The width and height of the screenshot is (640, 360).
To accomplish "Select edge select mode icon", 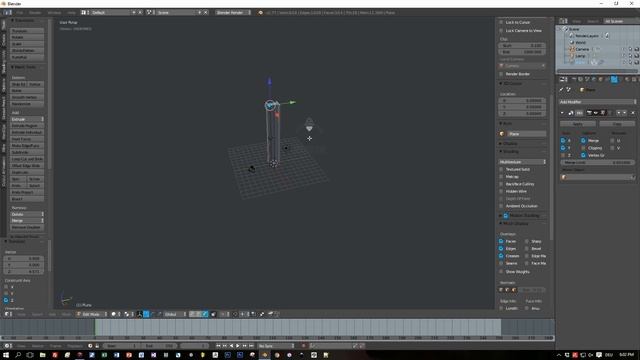I will [x=199, y=314].
